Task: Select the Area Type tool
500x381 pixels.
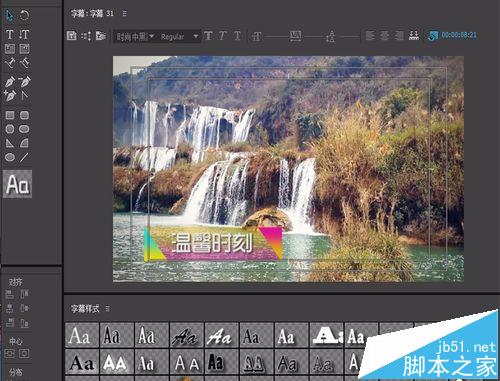Action: (10, 49)
